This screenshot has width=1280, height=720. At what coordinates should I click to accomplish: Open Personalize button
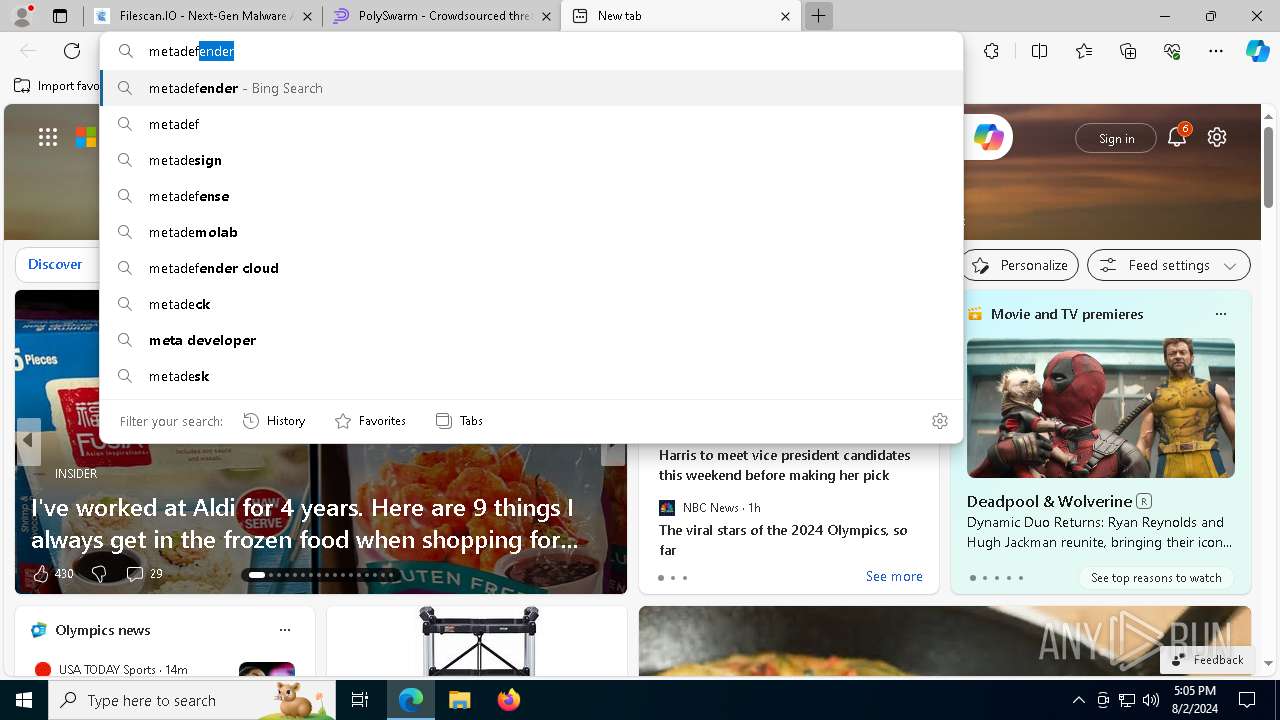point(1020,265)
